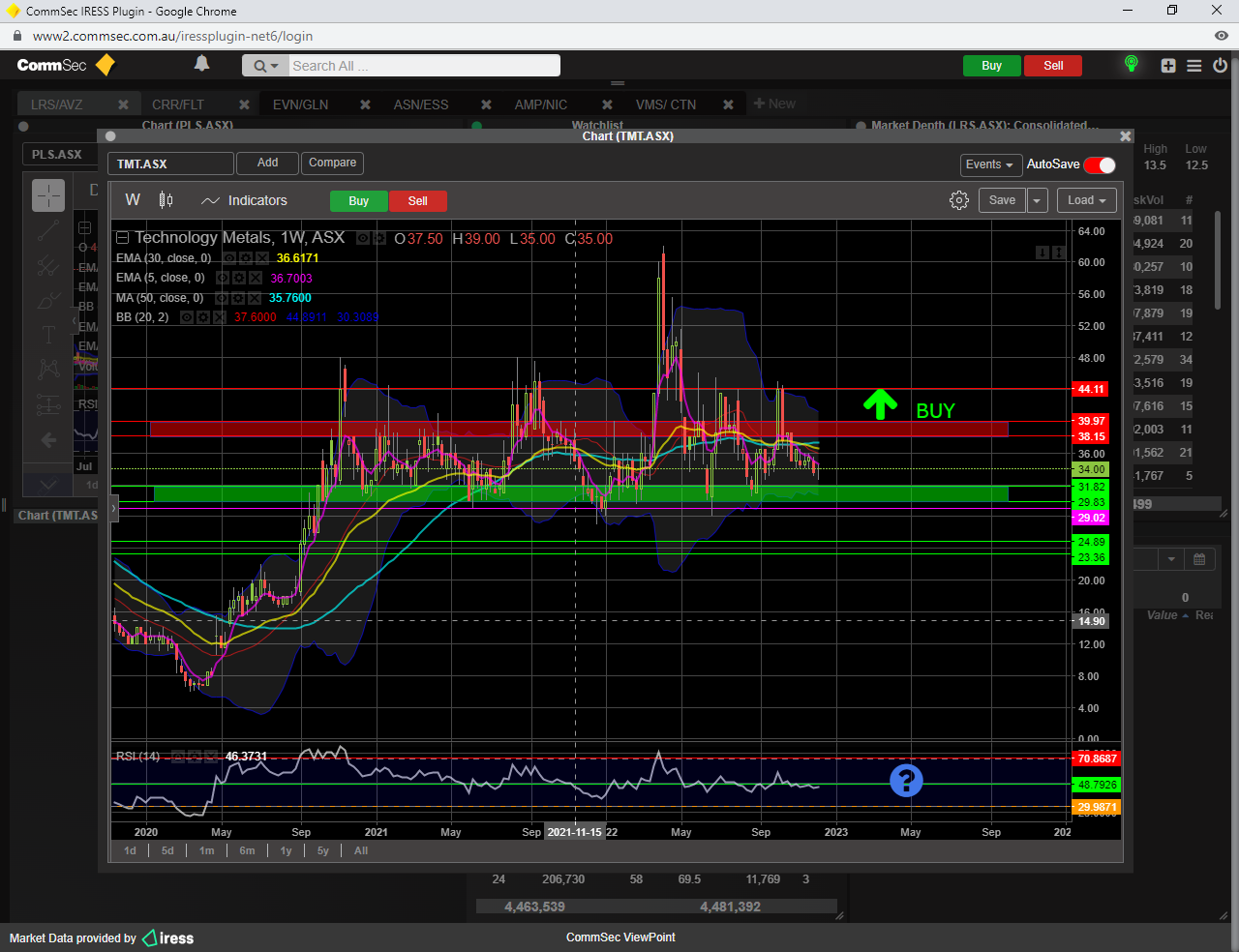Open the Events dropdown
The width and height of the screenshot is (1239, 952).
coord(989,164)
